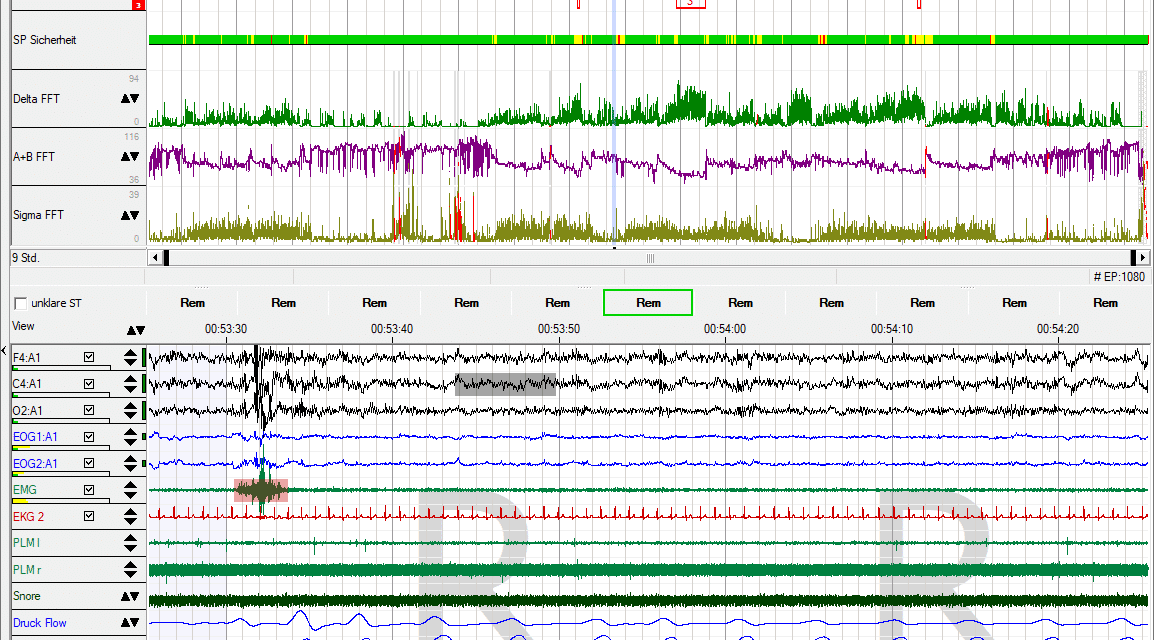Image resolution: width=1154 pixels, height=640 pixels.
Task: Select the red arousal marker on EMG trace
Action: [x=261, y=491]
